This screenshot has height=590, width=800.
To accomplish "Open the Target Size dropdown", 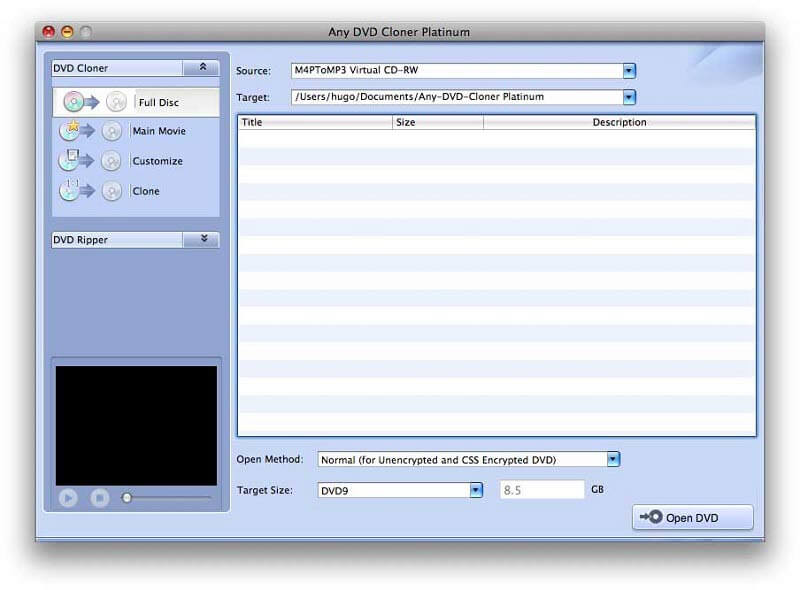I will point(476,490).
